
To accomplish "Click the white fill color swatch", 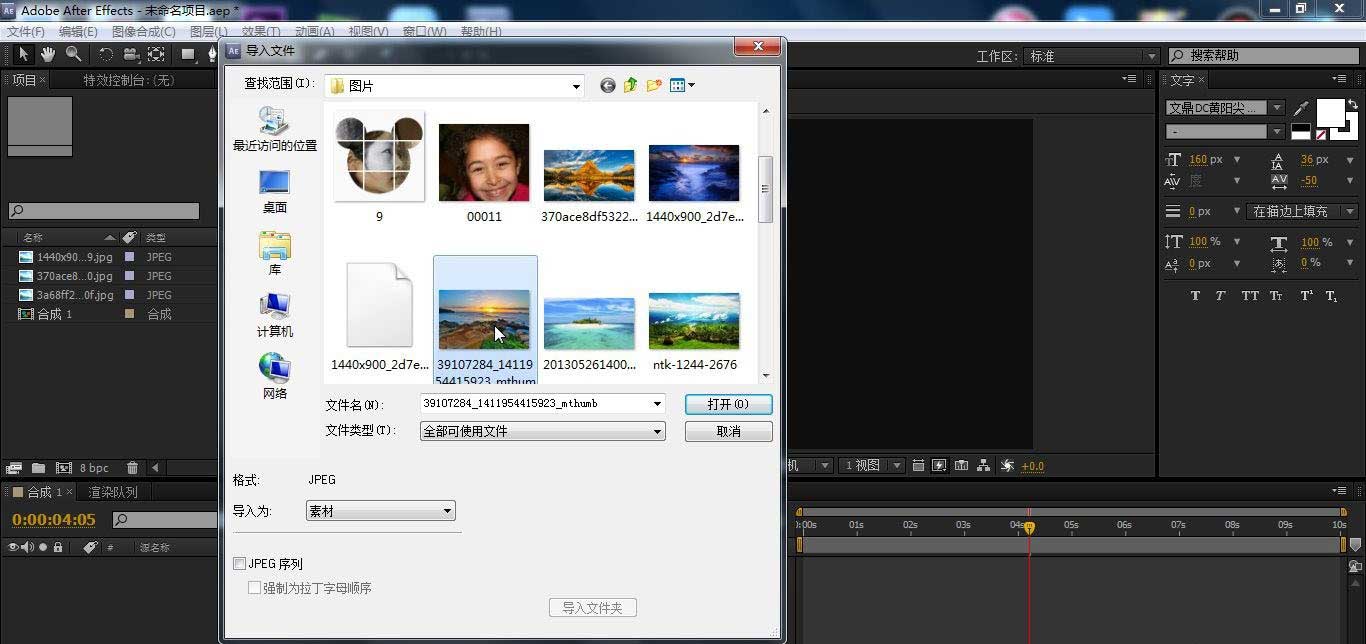I will (x=1329, y=112).
